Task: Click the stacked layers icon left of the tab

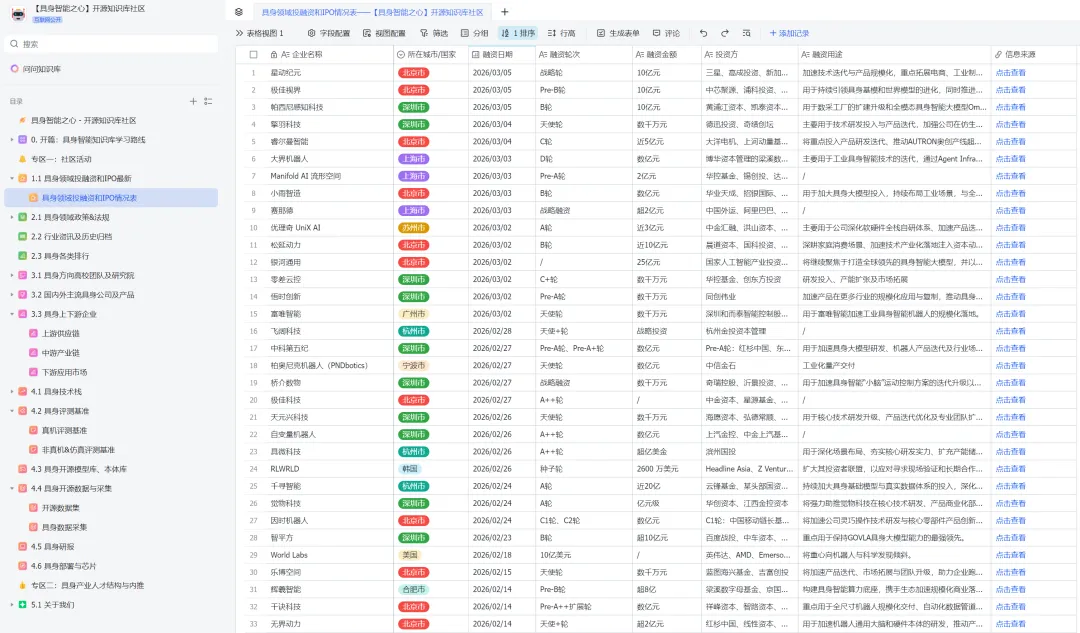Action: pos(238,12)
